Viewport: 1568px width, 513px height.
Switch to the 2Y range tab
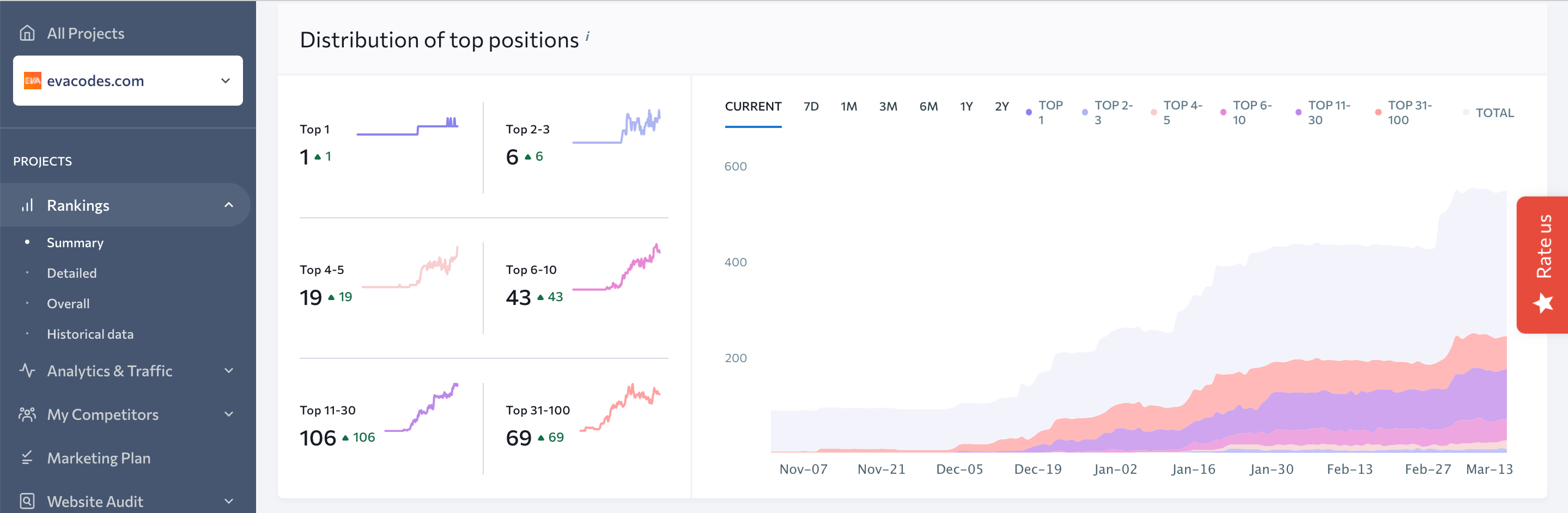(x=1002, y=107)
